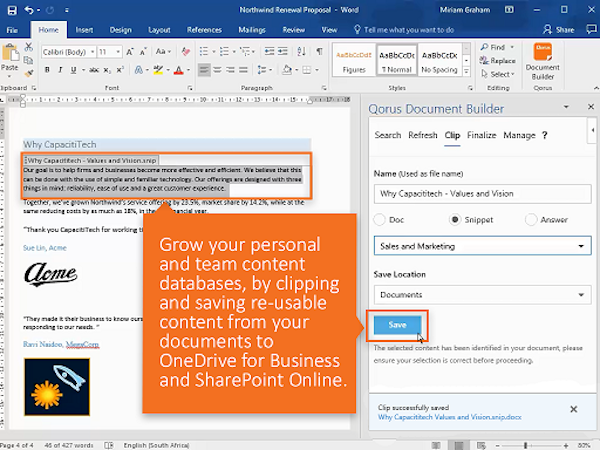The image size is (600, 450).
Task: Open the Finalize tab in the Qorus pane
Action: pyautogui.click(x=481, y=135)
